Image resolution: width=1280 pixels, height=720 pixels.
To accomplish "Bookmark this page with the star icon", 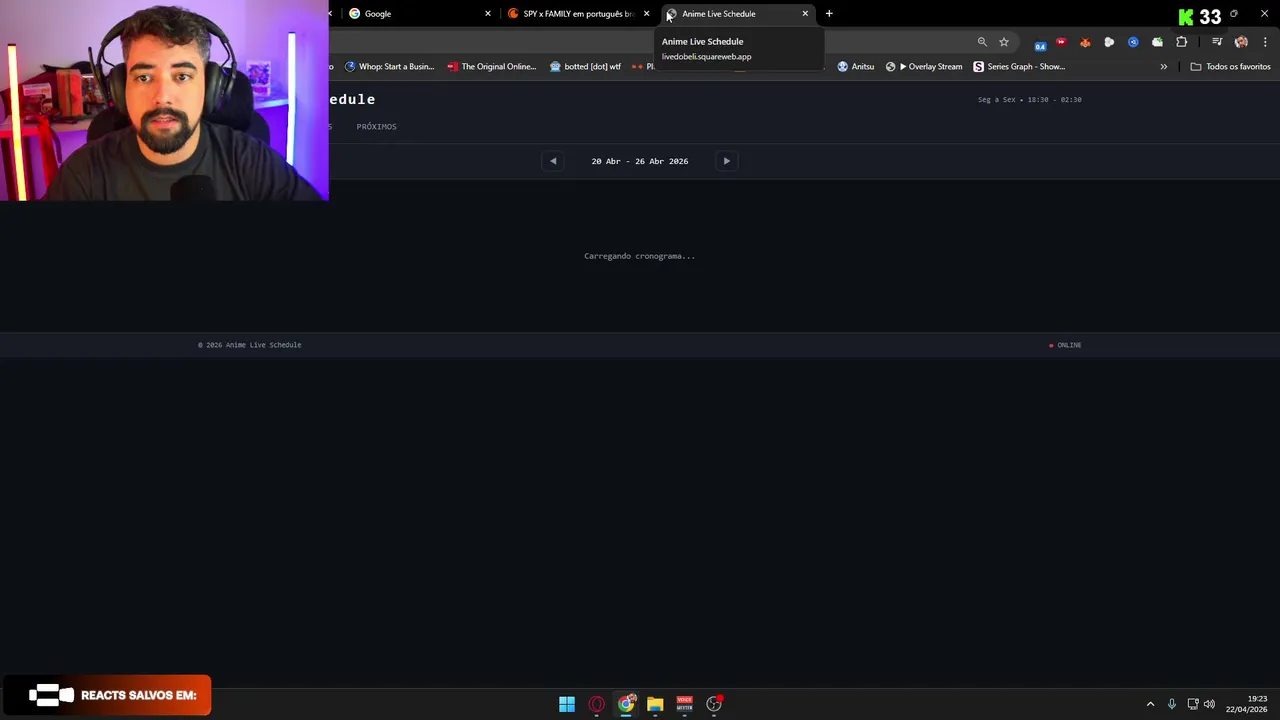I will 1004,42.
